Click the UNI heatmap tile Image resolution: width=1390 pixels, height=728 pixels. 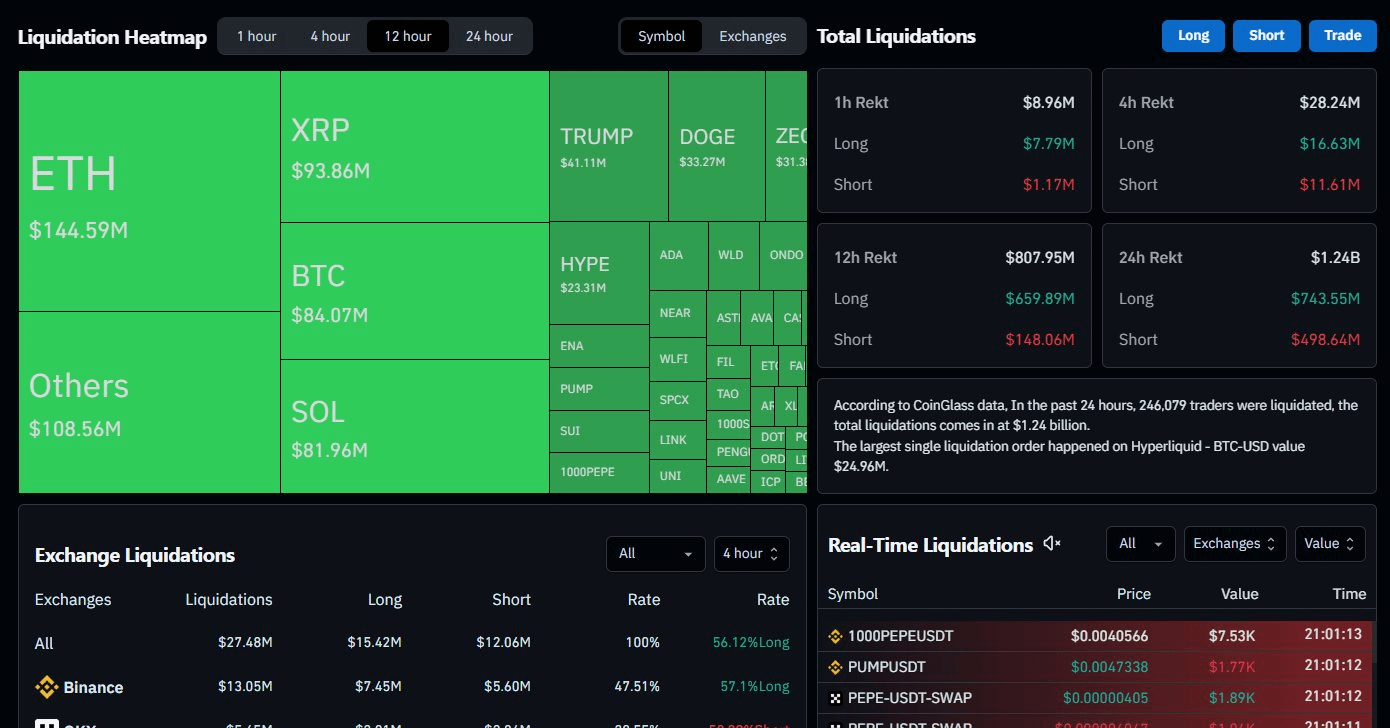pos(678,476)
